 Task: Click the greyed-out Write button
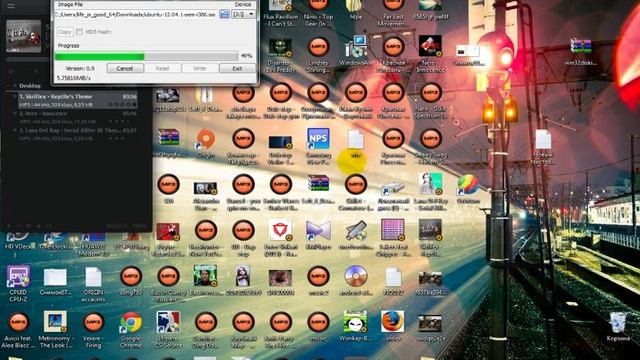coord(200,68)
